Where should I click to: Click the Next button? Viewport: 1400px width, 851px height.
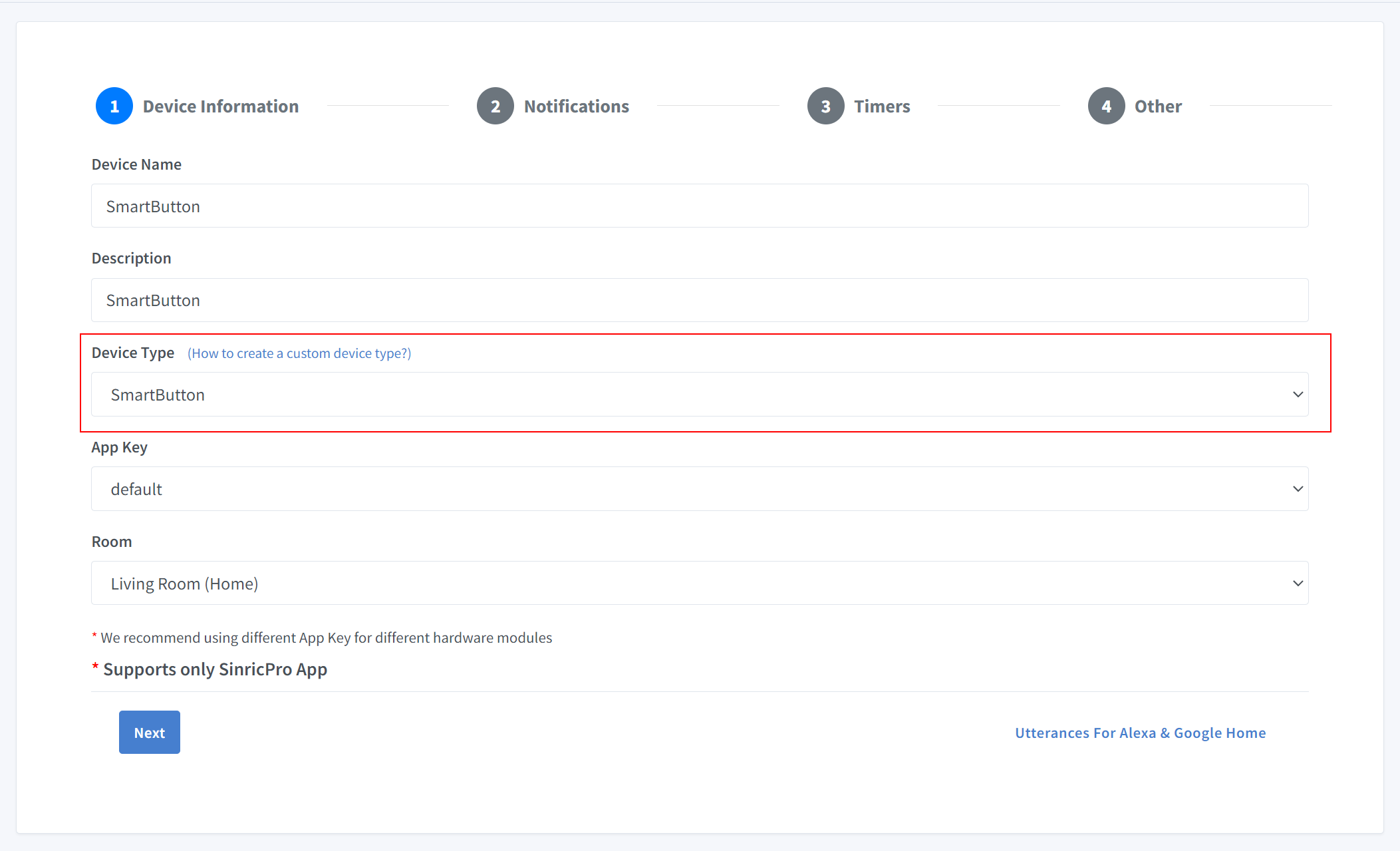[x=149, y=732]
